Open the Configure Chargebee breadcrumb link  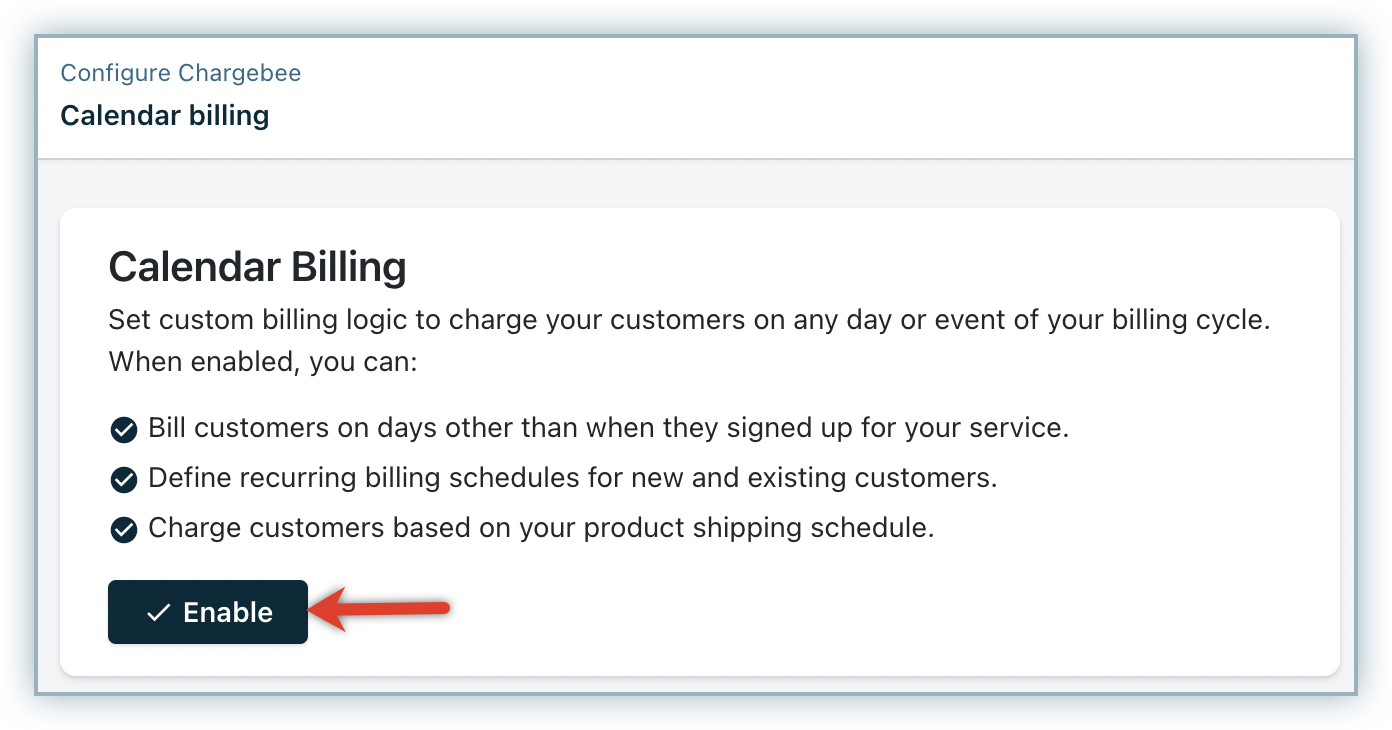pos(181,73)
